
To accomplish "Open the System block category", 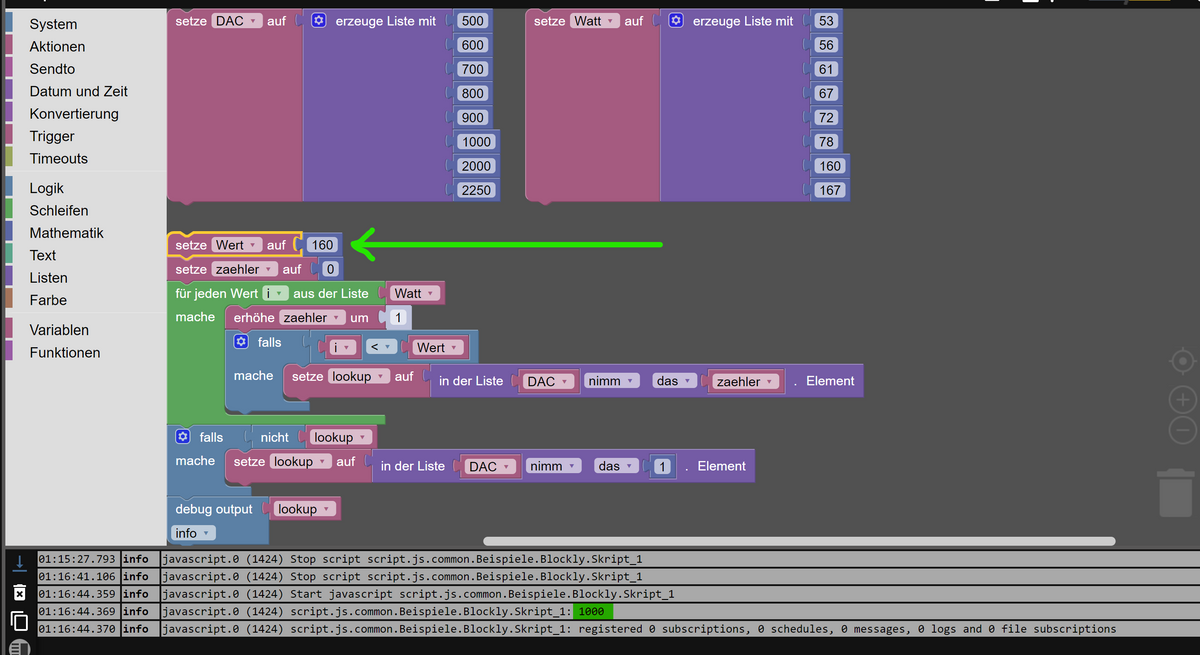I will click(53, 24).
